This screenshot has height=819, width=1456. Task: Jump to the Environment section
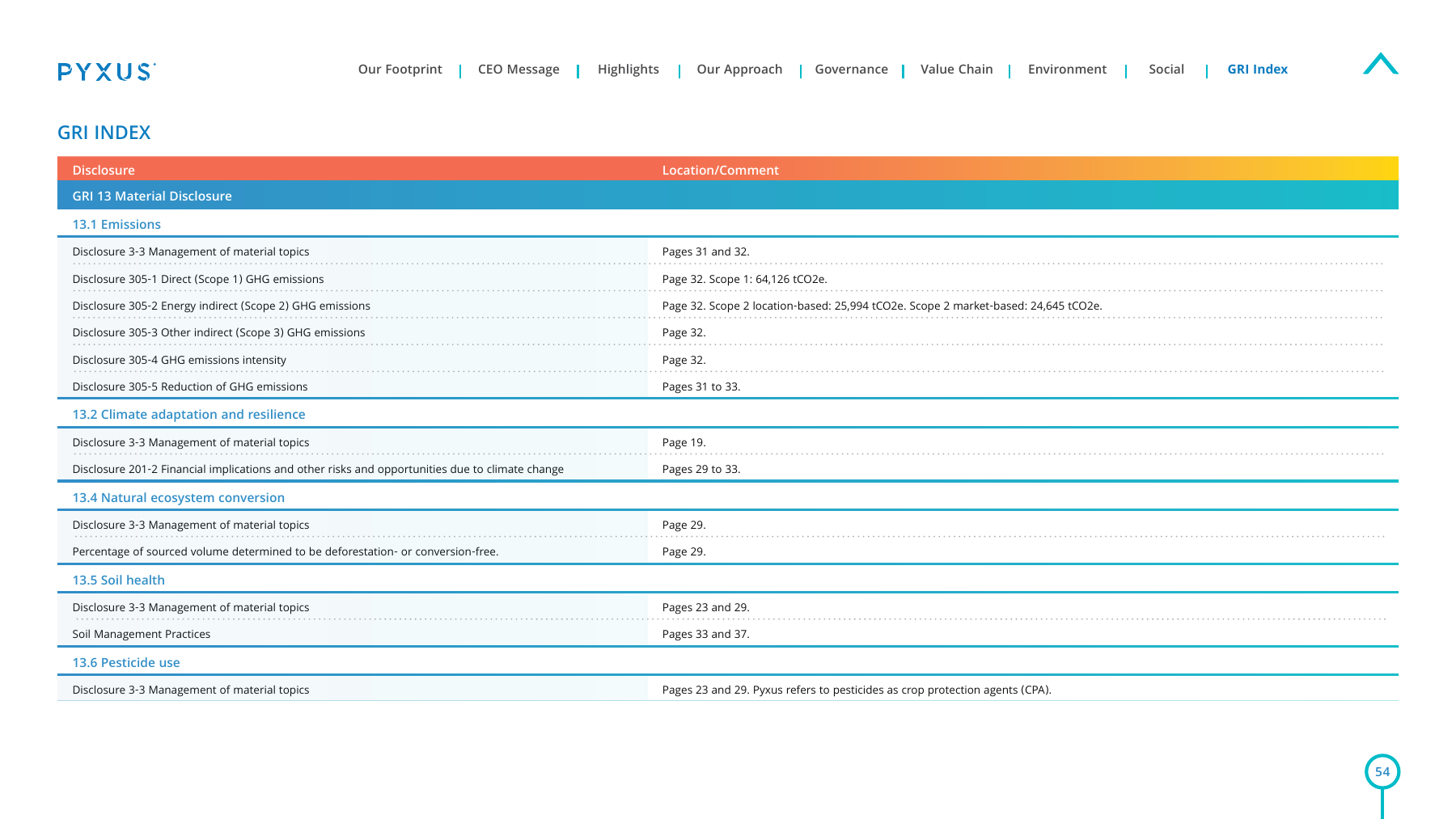[1067, 70]
